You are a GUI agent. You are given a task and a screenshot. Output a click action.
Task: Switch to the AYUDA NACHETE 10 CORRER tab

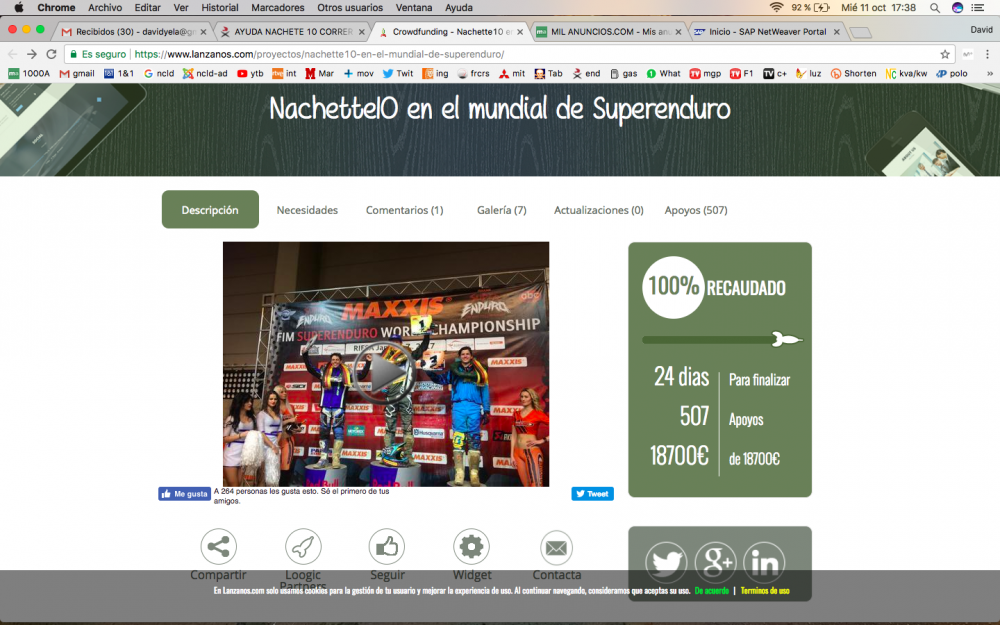coord(293,31)
